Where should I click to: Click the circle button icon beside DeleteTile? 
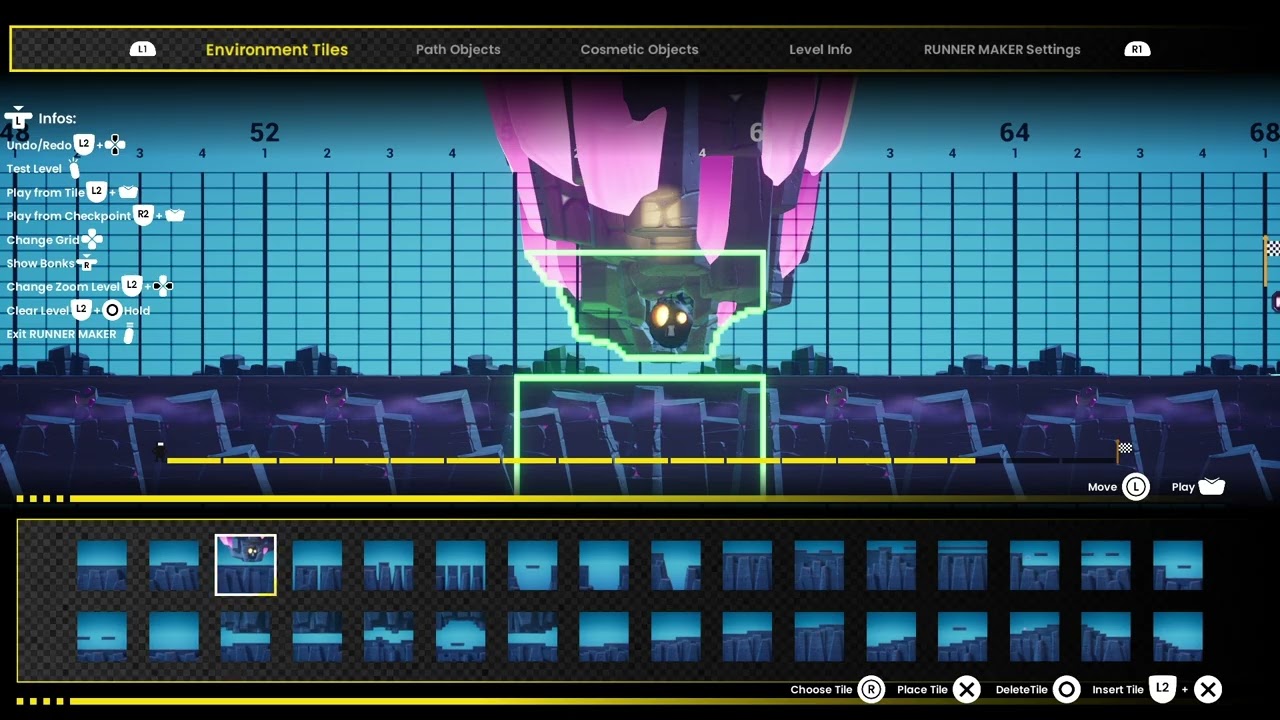point(1067,689)
